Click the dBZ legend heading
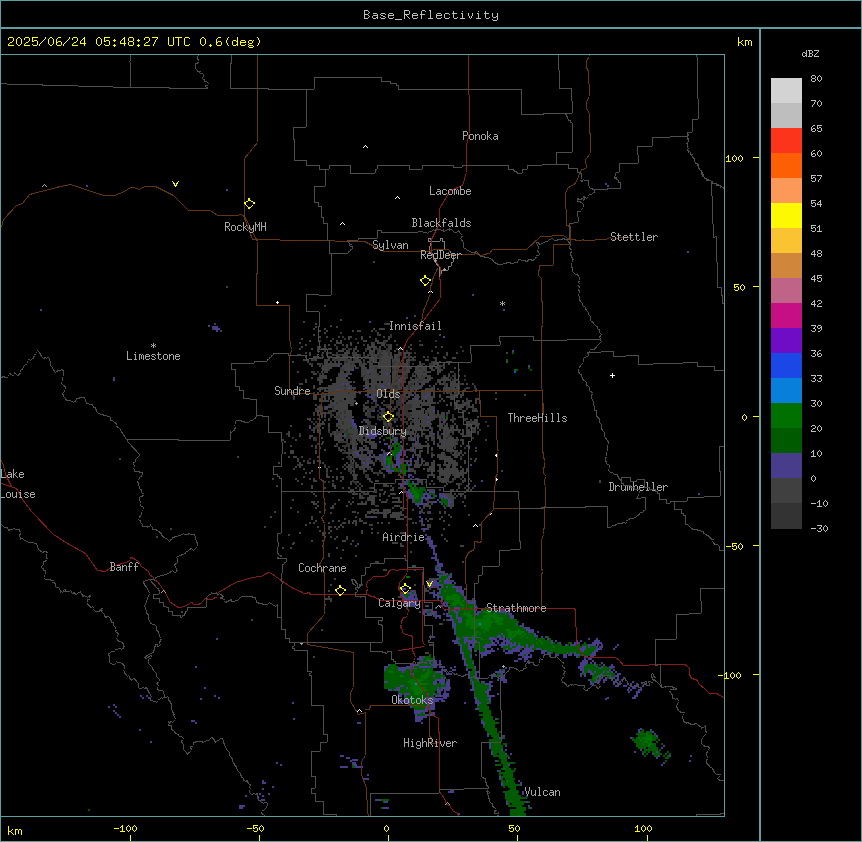Image resolution: width=862 pixels, height=842 pixels. pyautogui.click(x=810, y=53)
